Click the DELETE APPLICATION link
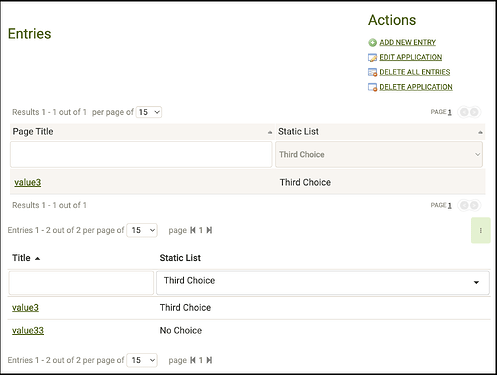Image resolution: width=497 pixels, height=375 pixels. [x=416, y=87]
